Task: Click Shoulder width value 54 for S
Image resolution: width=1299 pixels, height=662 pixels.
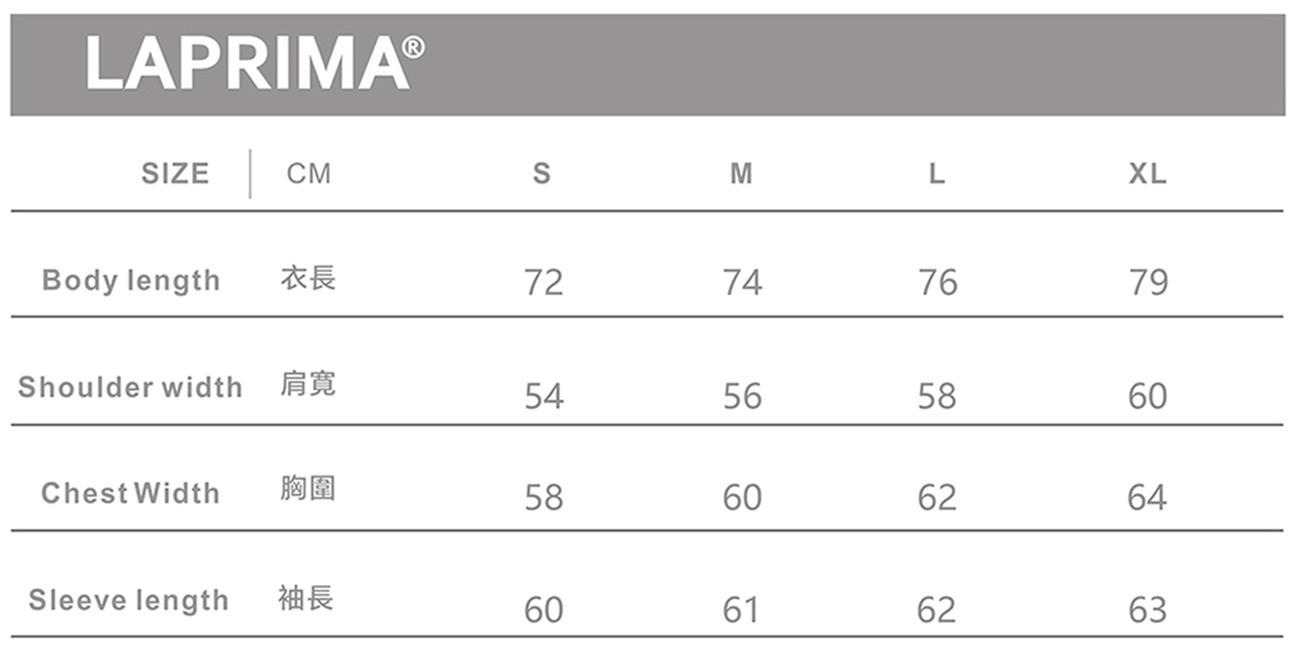Action: 544,397
